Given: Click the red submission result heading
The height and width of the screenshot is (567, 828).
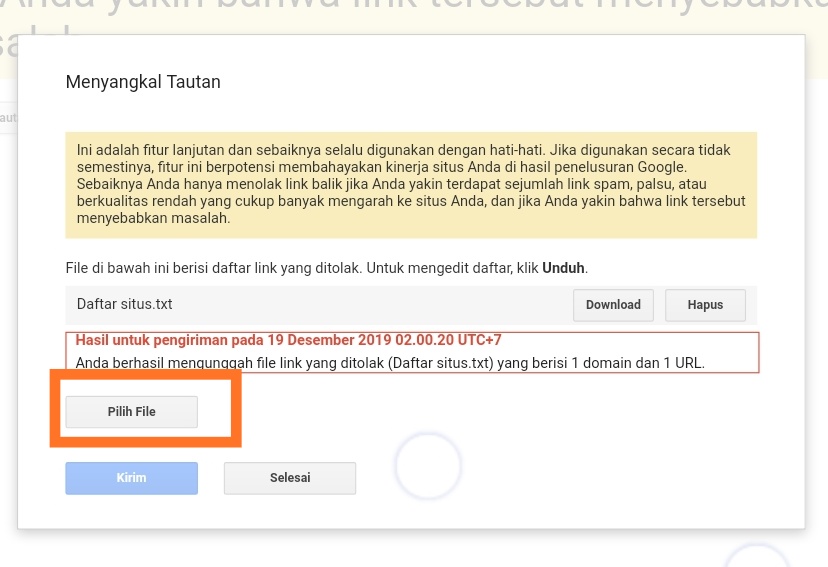Looking at the screenshot, I should click(288, 339).
